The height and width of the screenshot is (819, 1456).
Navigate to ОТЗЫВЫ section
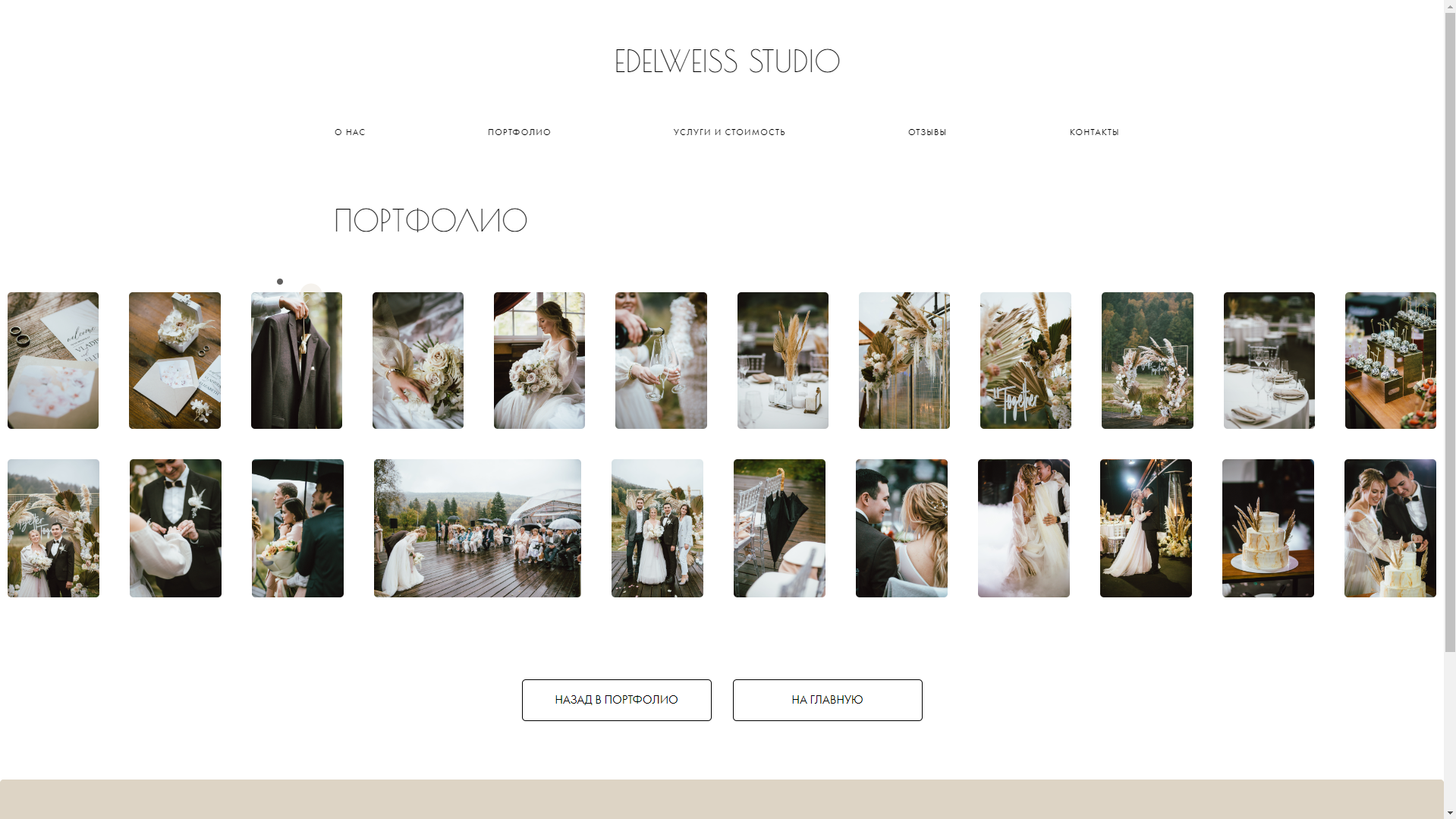(x=927, y=132)
